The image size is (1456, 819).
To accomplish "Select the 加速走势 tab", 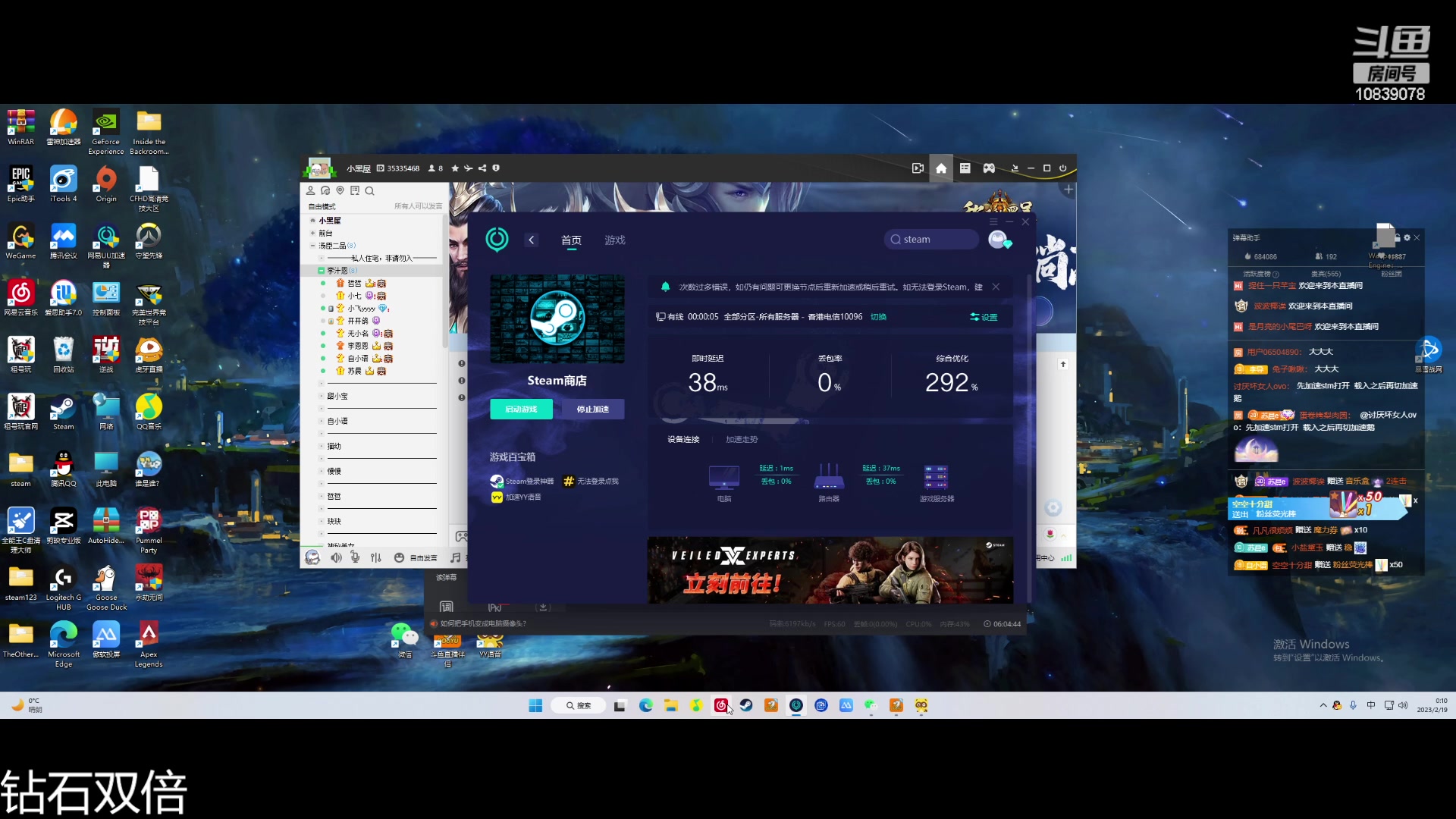I will (x=742, y=439).
